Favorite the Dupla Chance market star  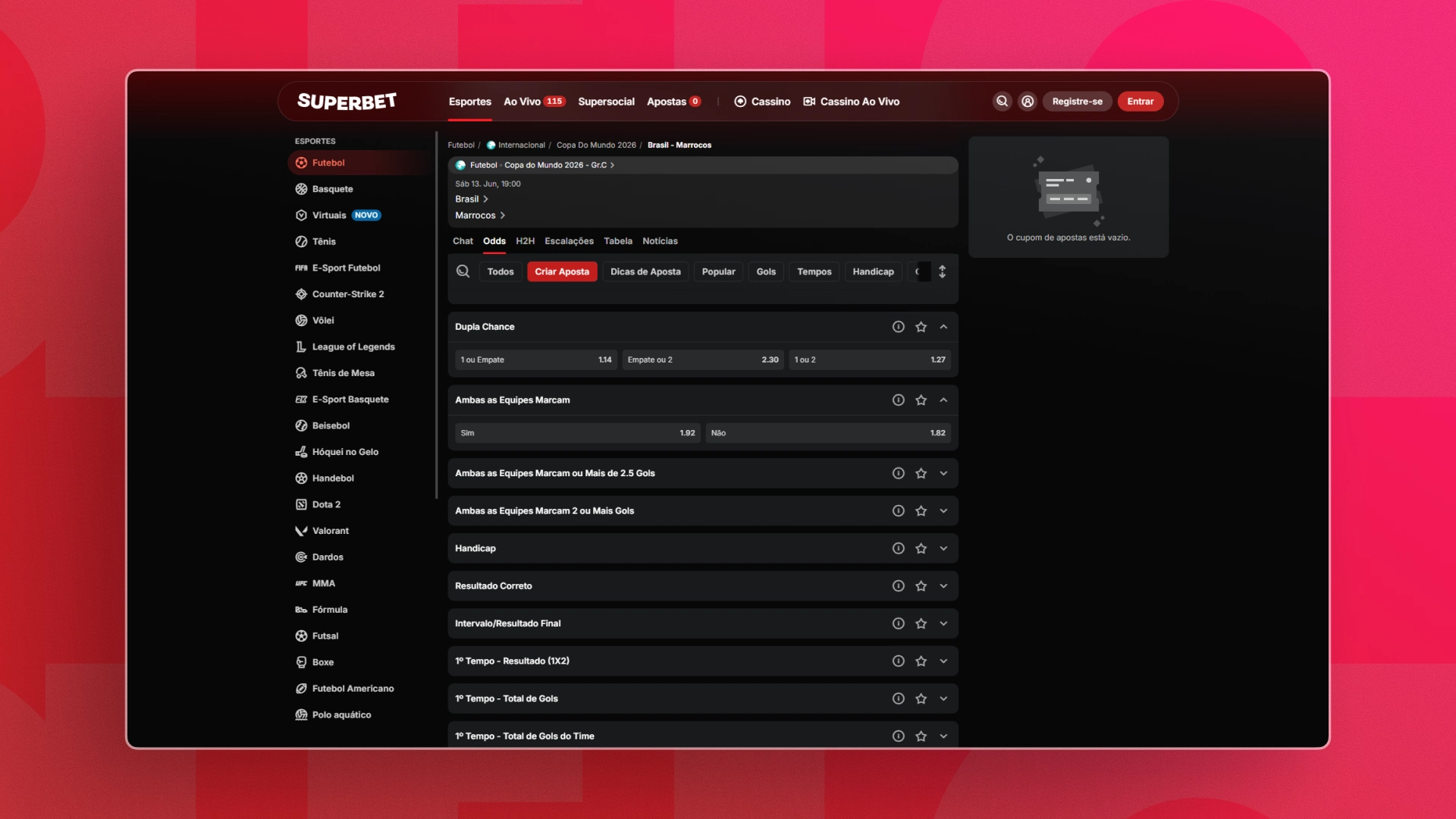[921, 327]
